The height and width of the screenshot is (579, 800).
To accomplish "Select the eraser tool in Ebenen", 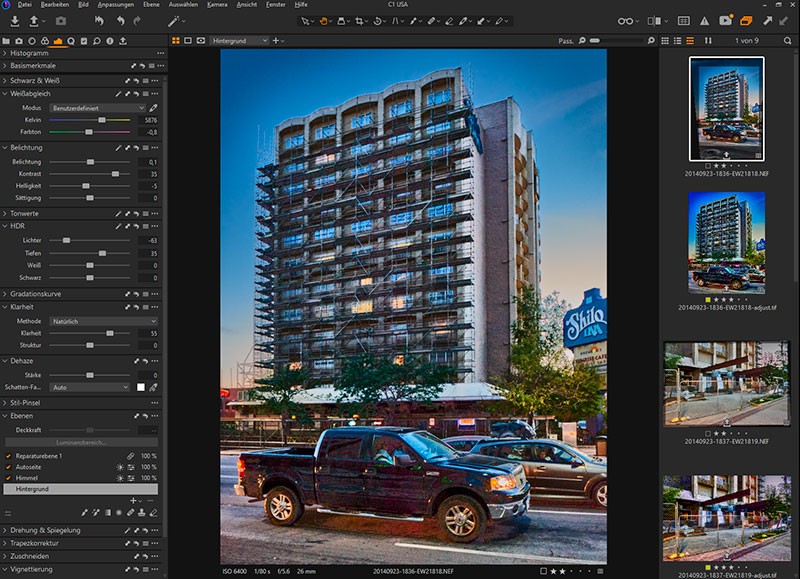I will click(x=154, y=512).
